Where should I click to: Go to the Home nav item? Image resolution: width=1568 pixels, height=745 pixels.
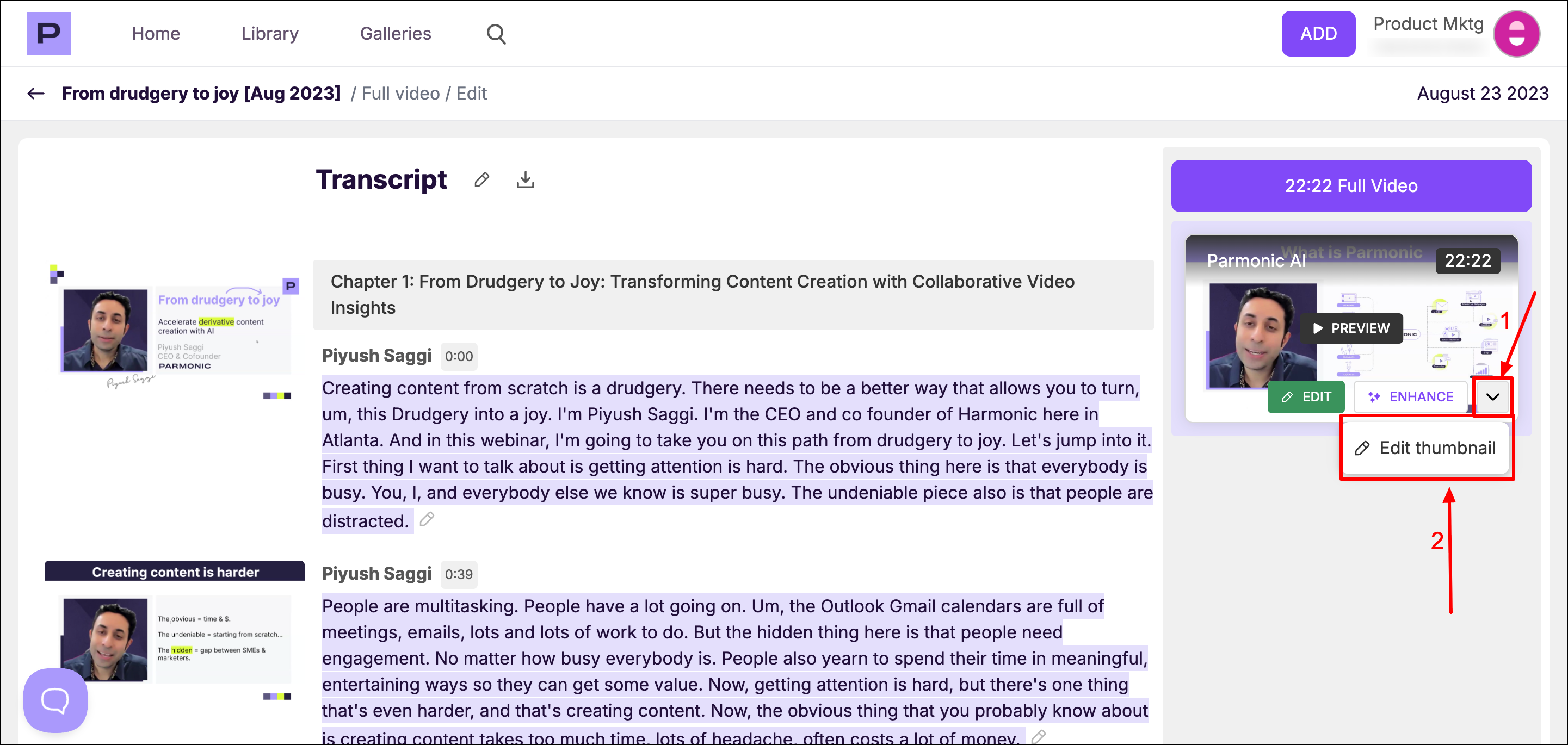(156, 34)
